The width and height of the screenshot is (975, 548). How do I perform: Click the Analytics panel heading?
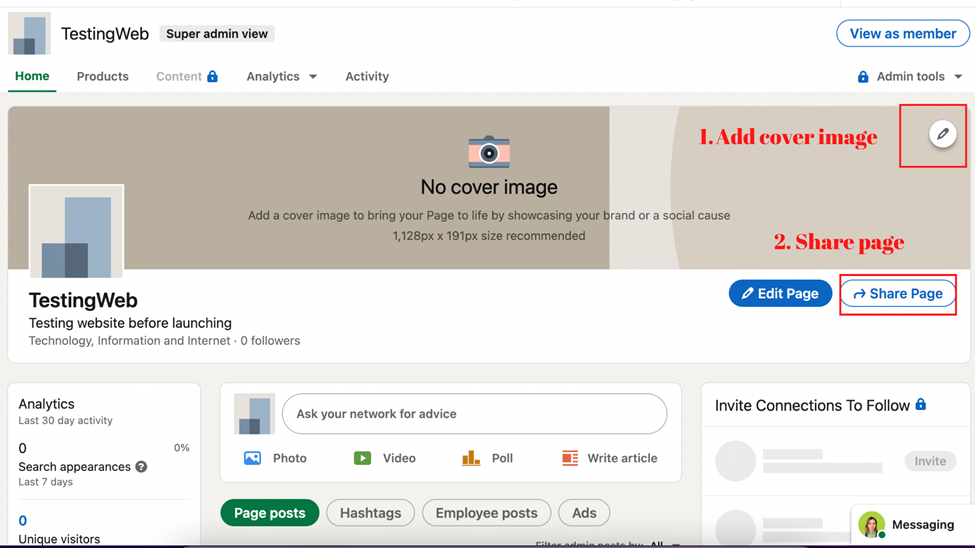[x=46, y=404]
